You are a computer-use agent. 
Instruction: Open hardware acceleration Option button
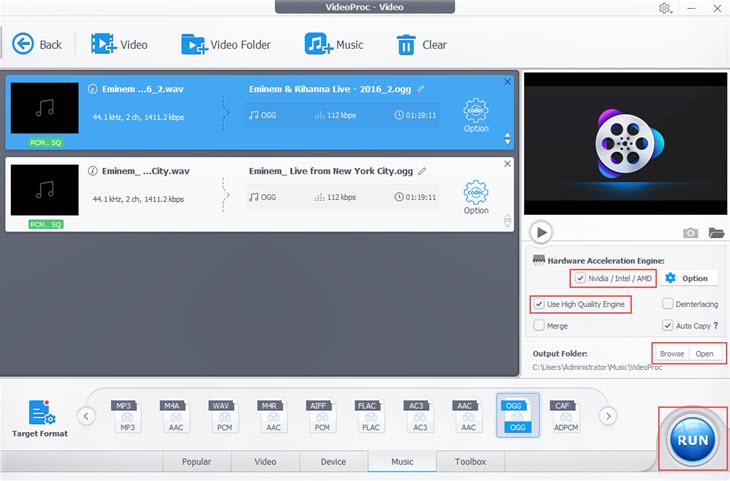[x=687, y=278]
